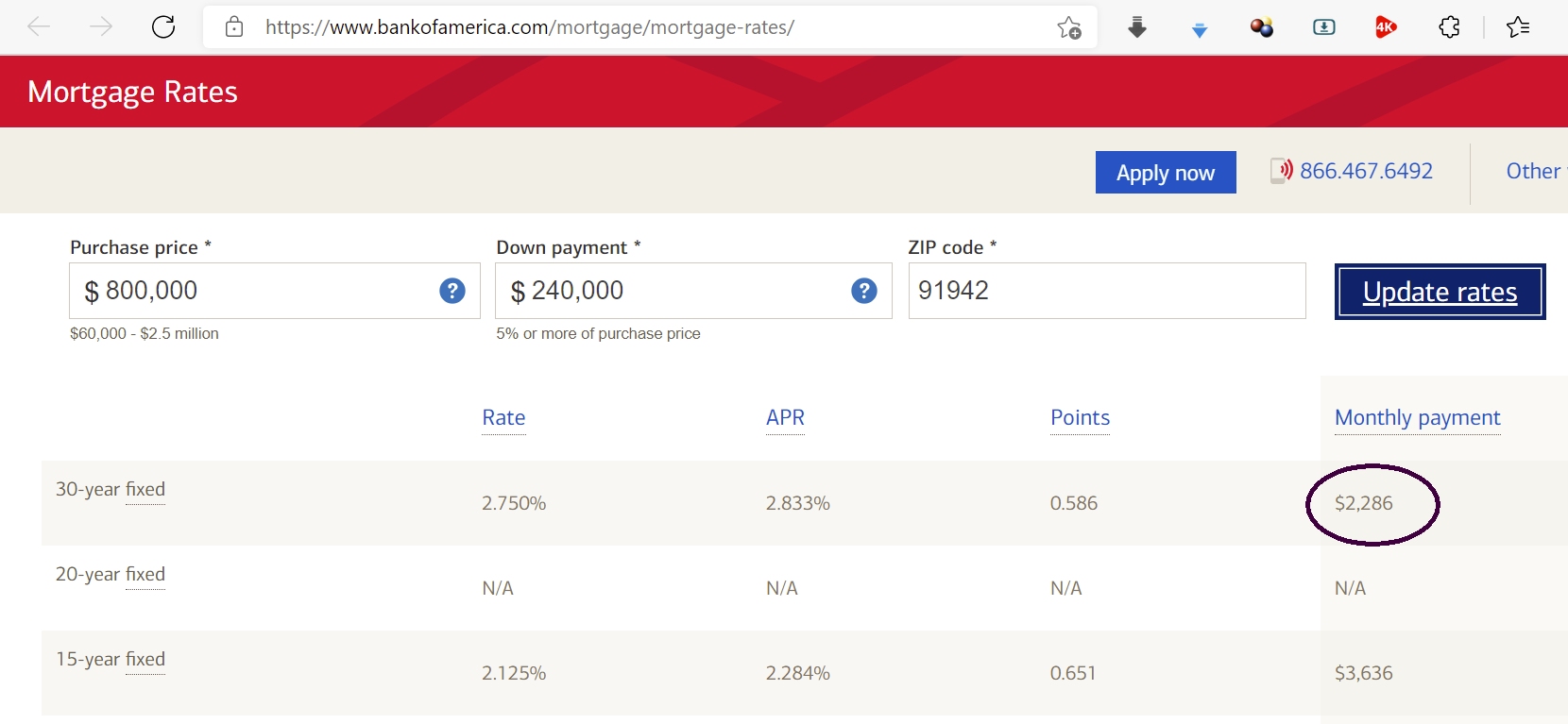
Task: Open the Rate column header link
Action: coord(503,418)
